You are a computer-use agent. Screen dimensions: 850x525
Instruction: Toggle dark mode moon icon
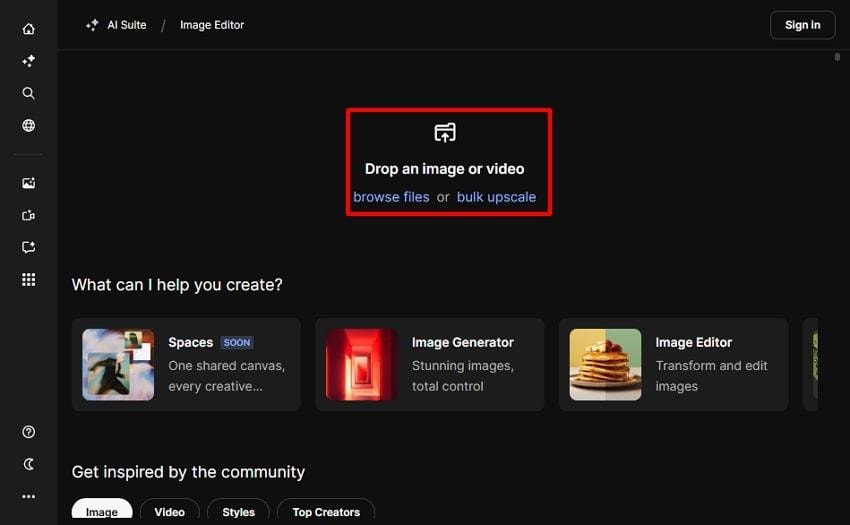pos(29,464)
